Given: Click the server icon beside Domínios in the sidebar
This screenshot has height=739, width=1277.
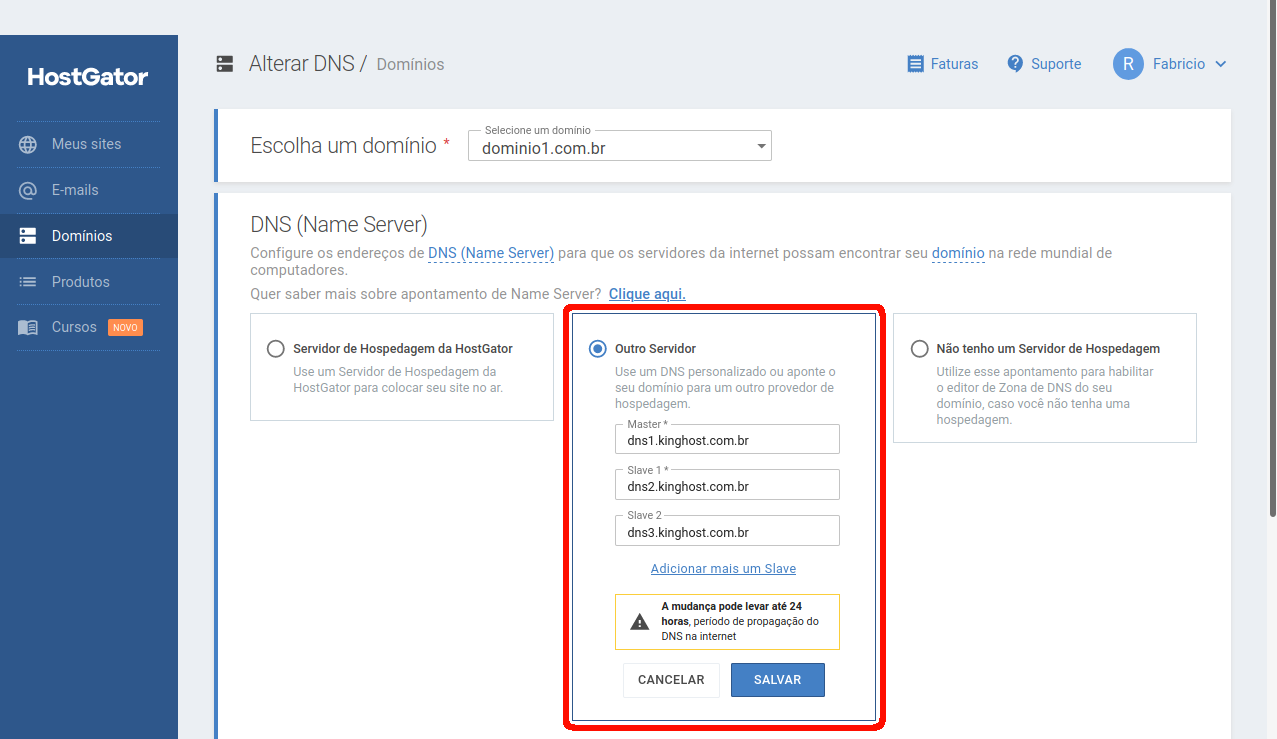Looking at the screenshot, I should (x=28, y=236).
